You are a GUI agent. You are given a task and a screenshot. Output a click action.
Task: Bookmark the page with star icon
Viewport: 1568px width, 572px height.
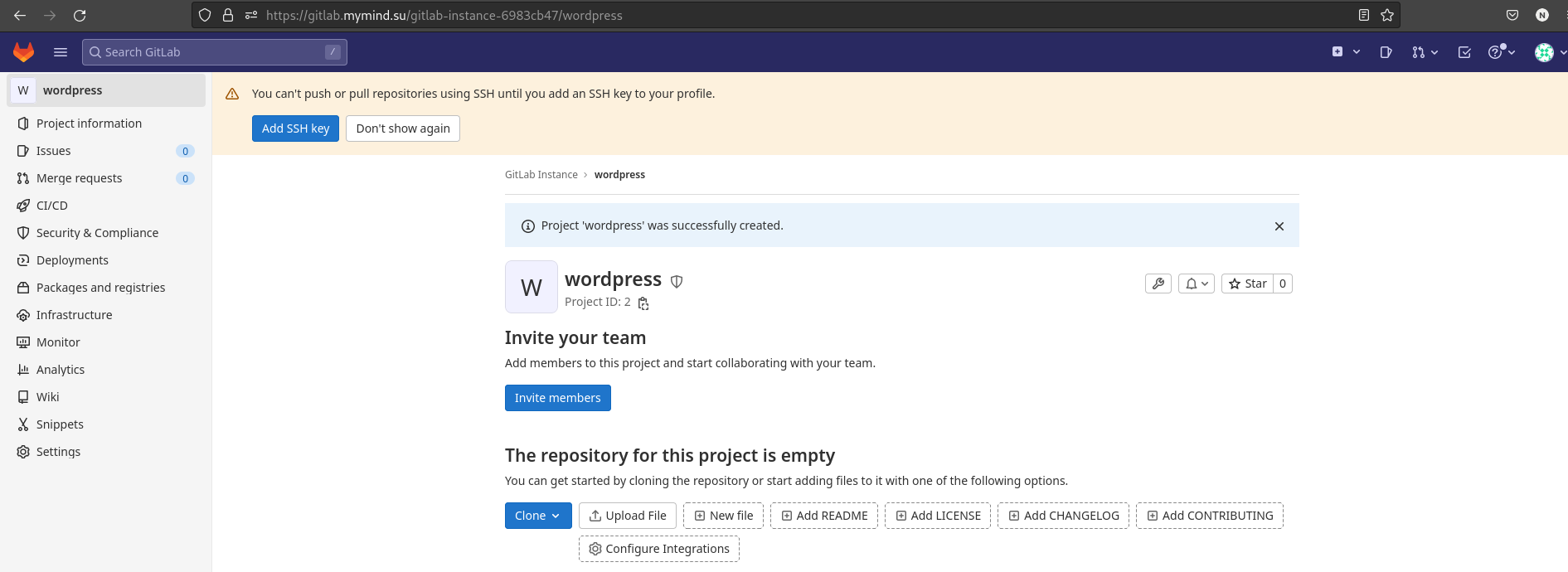point(1387,15)
